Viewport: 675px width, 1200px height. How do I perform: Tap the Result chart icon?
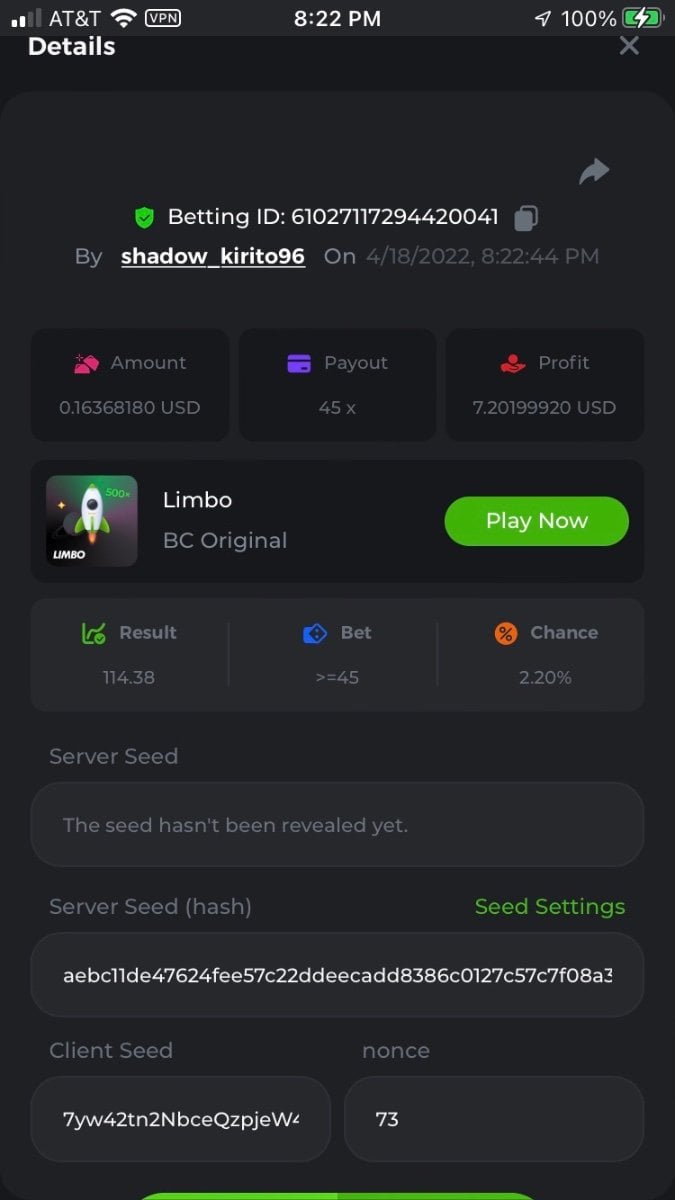click(x=94, y=633)
